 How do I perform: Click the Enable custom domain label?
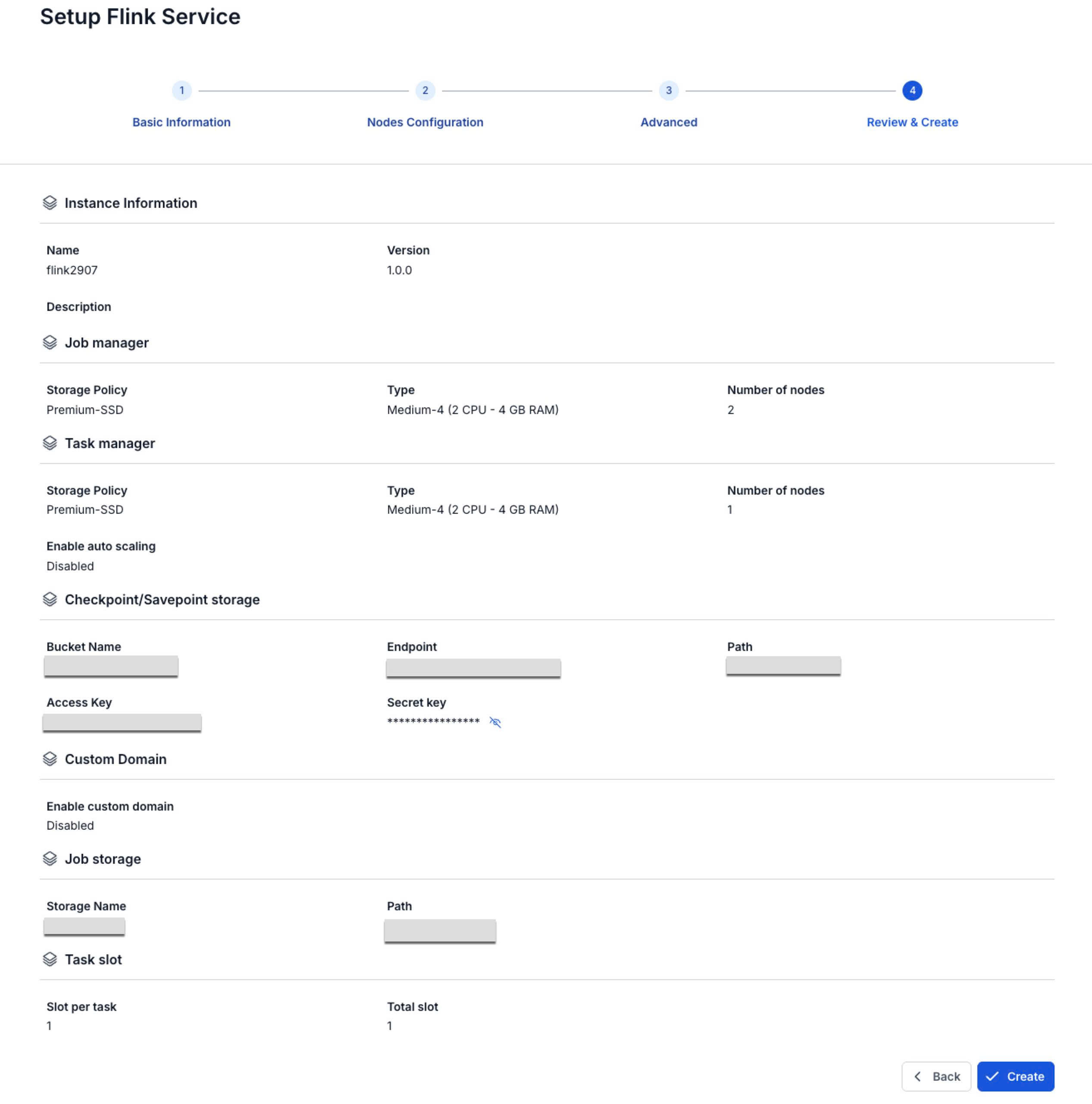[110, 806]
